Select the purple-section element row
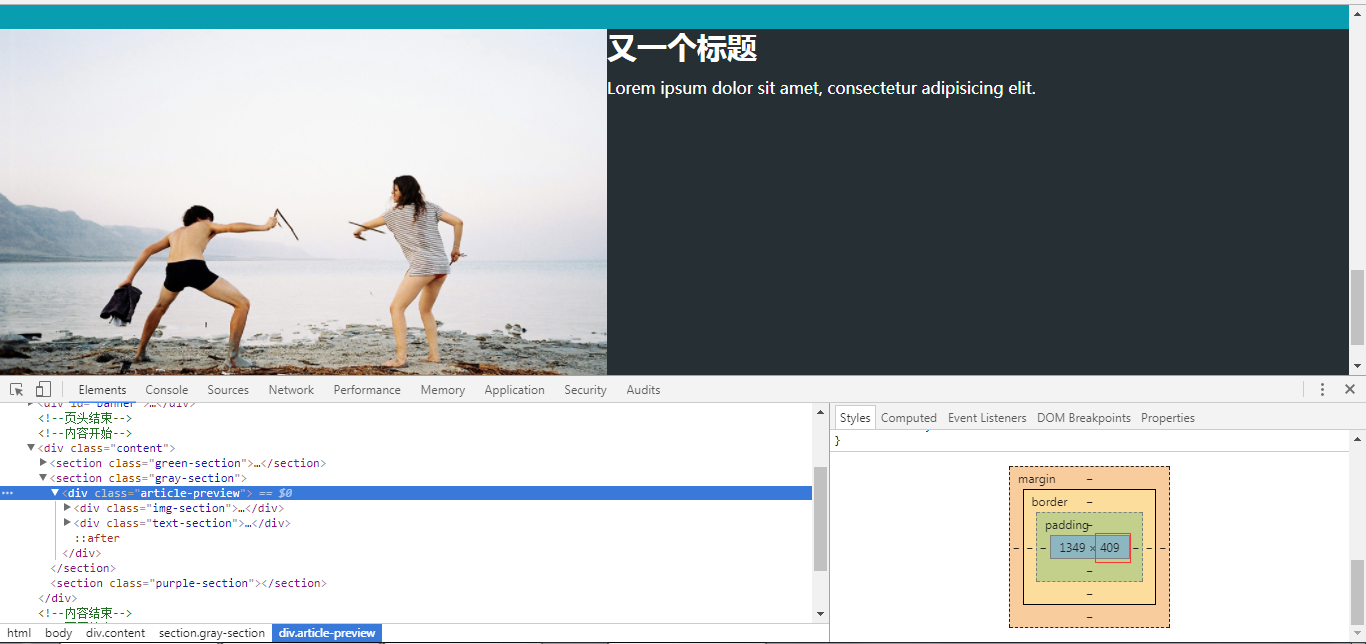 coord(405,583)
